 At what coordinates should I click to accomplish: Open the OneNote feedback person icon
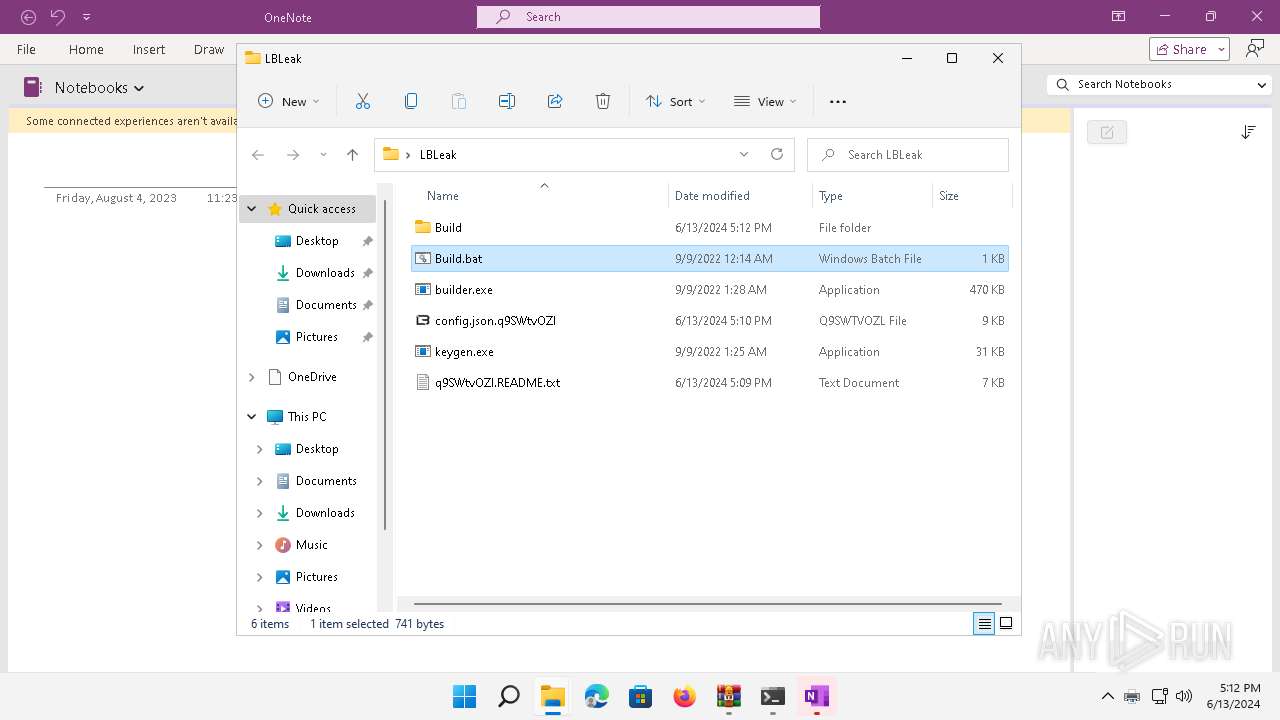[1255, 49]
